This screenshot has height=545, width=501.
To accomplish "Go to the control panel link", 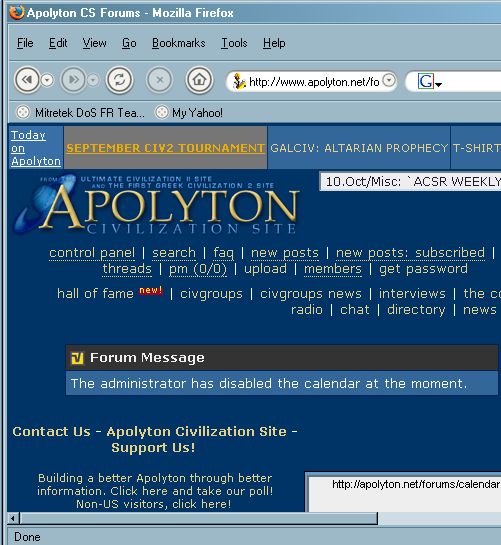I will pyautogui.click(x=92, y=253).
